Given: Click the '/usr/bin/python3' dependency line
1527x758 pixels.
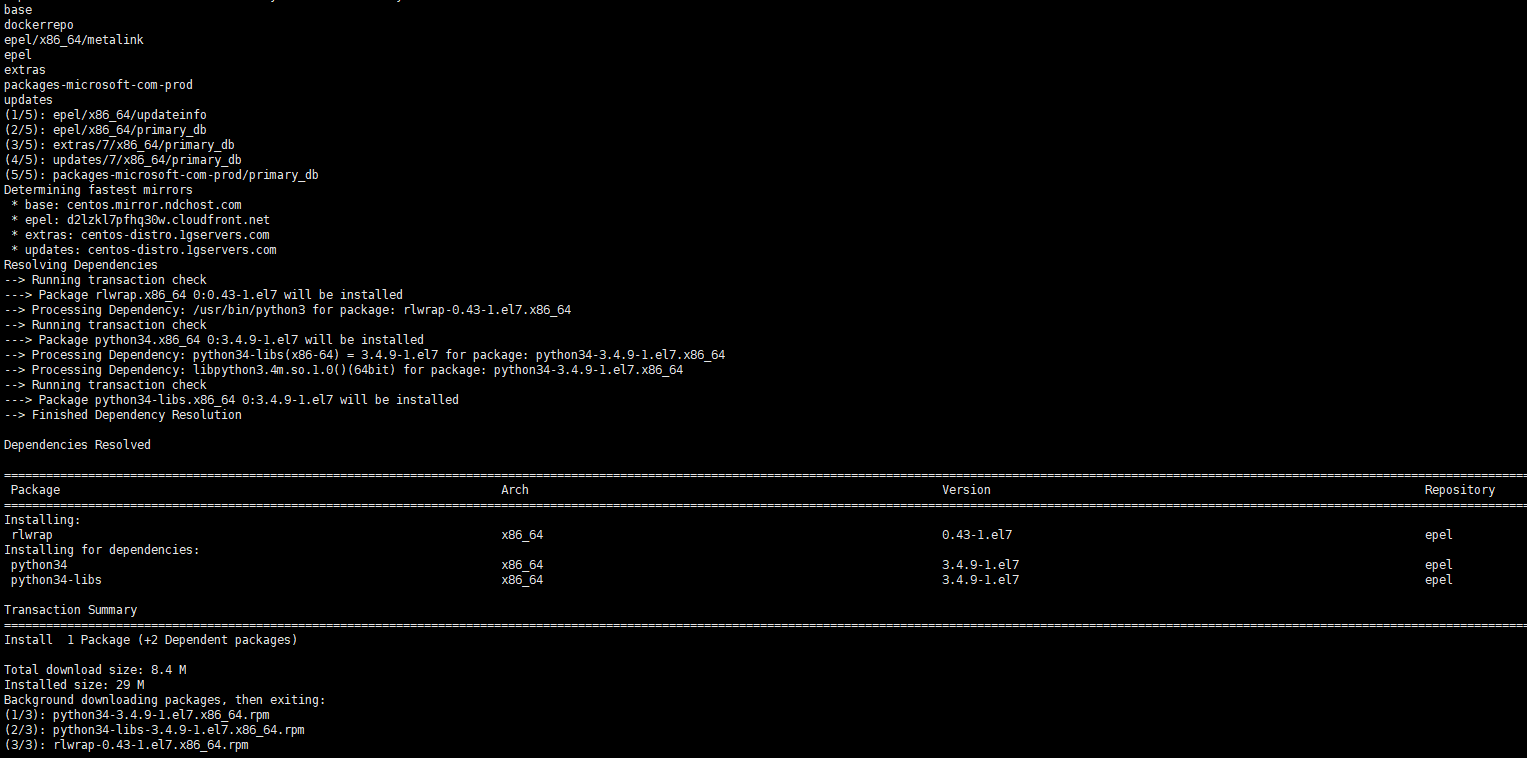Looking at the screenshot, I should (x=287, y=310).
